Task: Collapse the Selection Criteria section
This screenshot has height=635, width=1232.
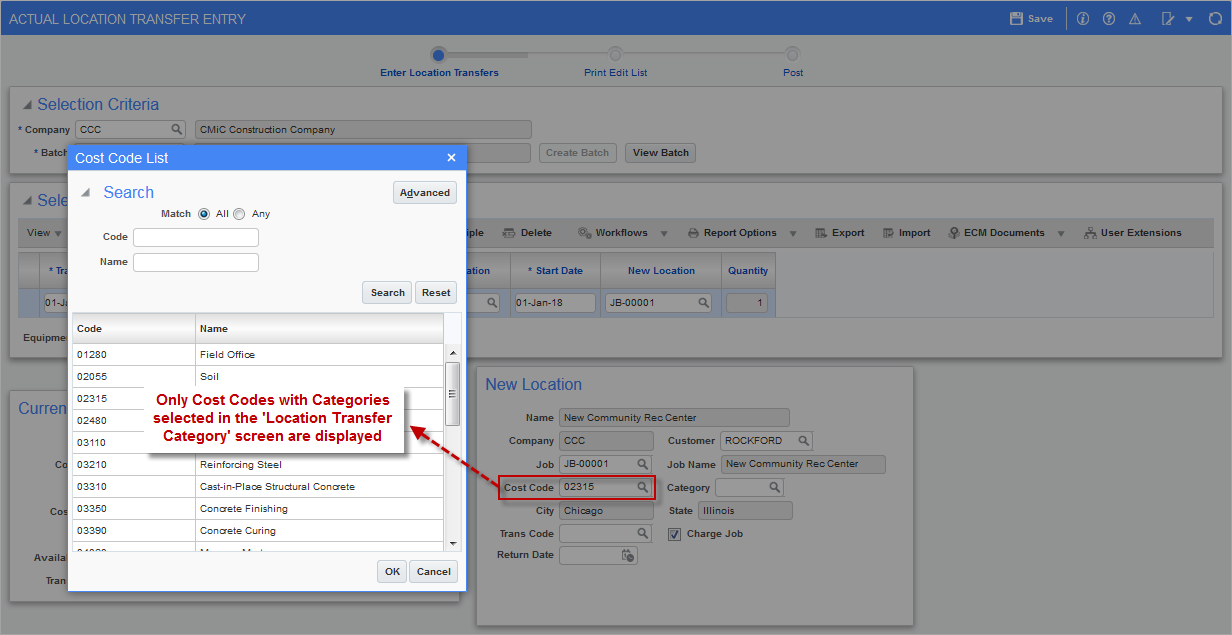Action: [x=27, y=105]
